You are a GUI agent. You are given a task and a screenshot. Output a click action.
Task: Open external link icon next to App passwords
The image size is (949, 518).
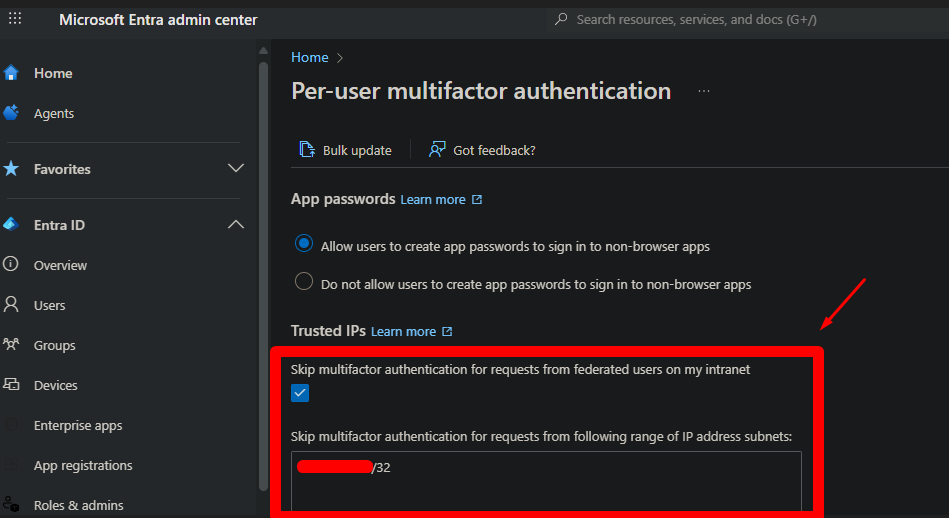point(477,199)
